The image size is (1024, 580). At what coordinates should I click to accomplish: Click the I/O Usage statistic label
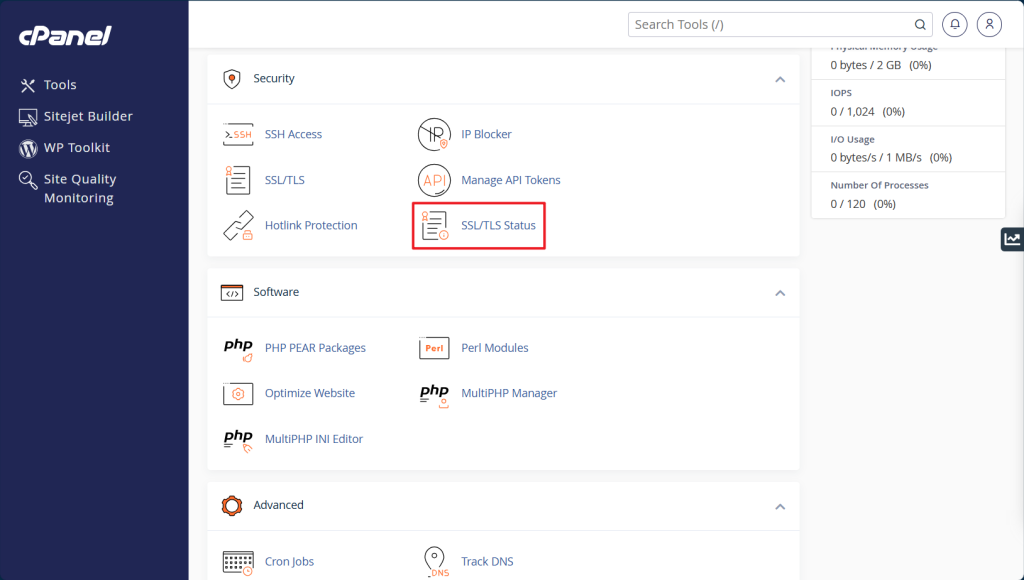point(852,139)
